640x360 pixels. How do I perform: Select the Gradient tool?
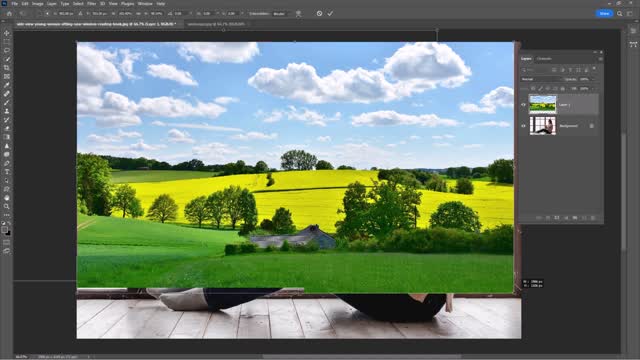pos(7,137)
